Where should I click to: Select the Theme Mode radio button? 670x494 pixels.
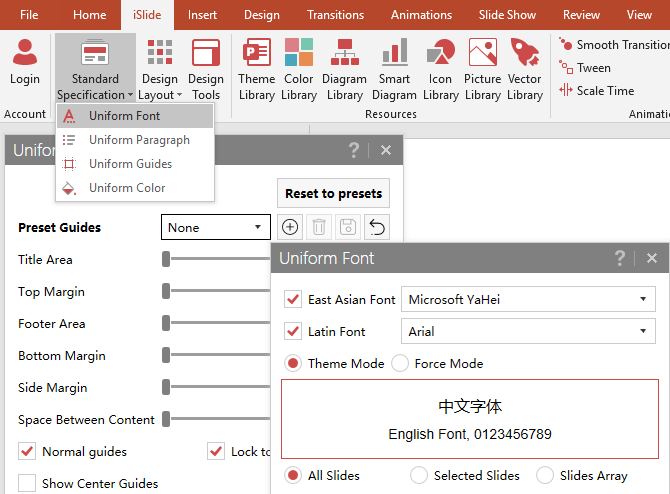(293, 363)
